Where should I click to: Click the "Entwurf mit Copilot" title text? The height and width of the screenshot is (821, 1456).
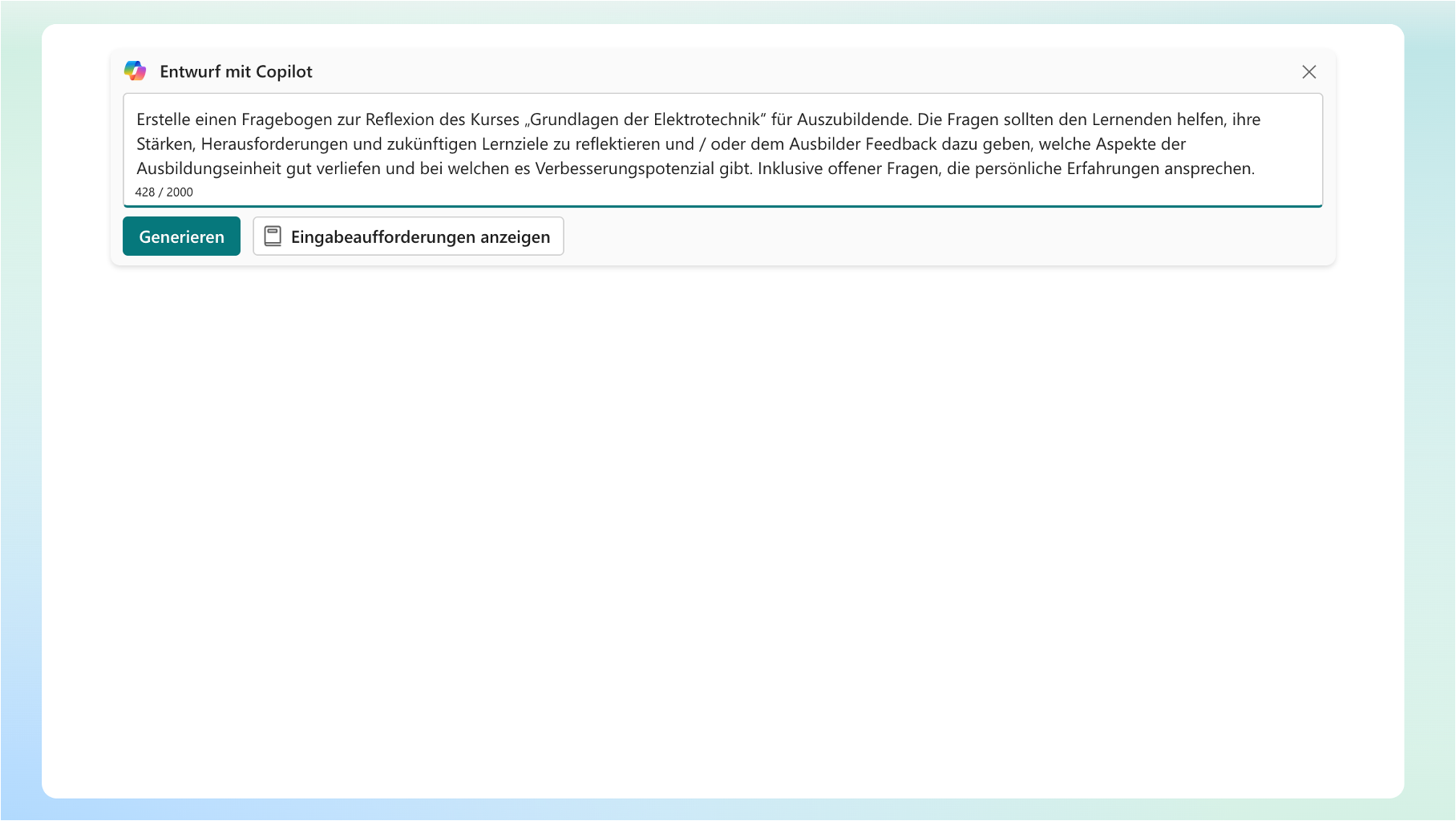click(x=236, y=72)
